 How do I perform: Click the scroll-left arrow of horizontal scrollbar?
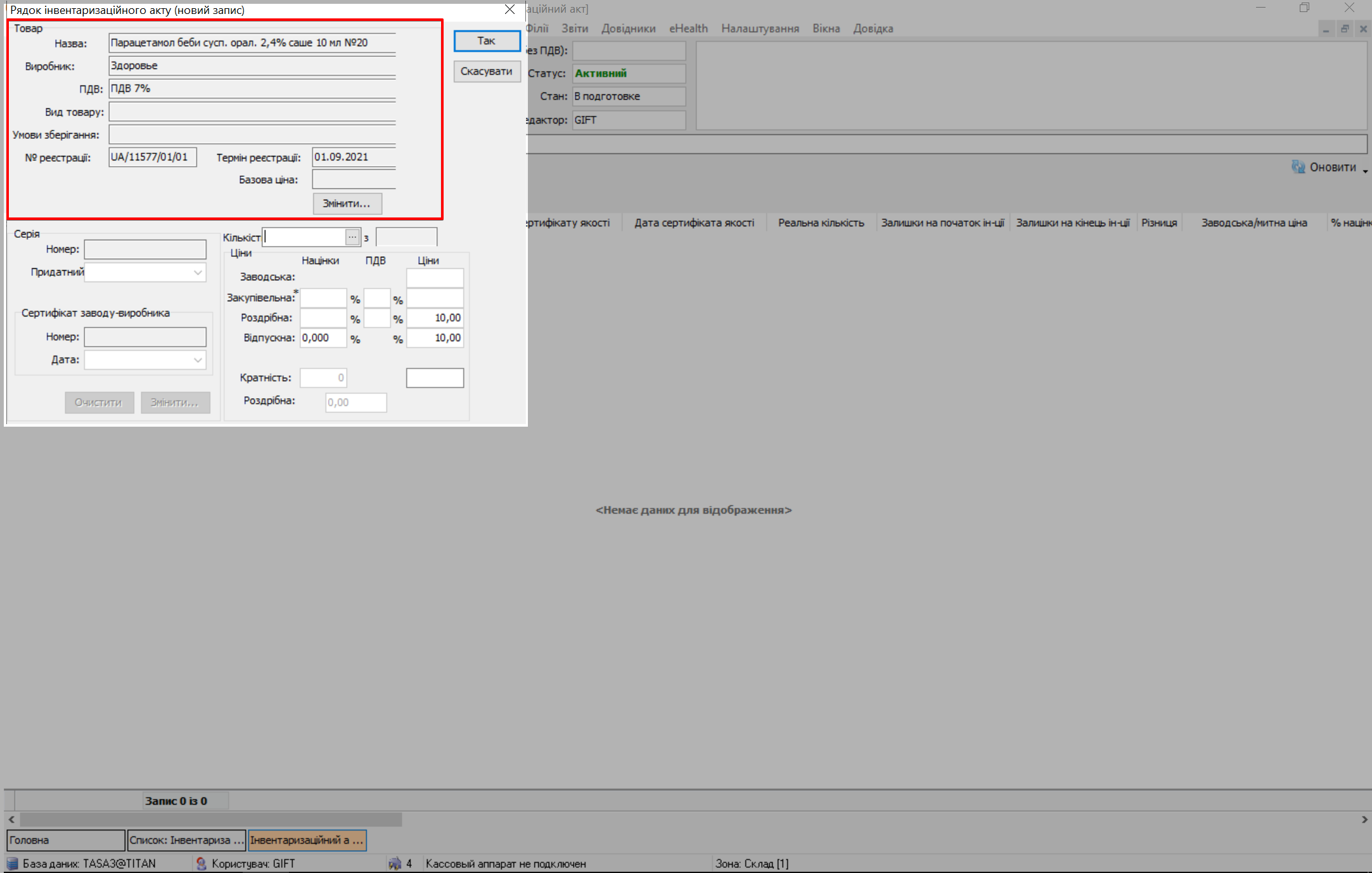coord(11,820)
